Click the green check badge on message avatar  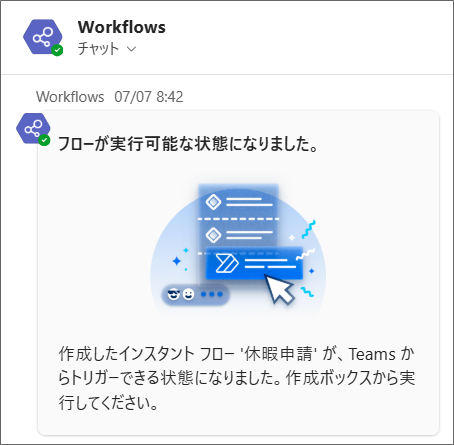44,140
